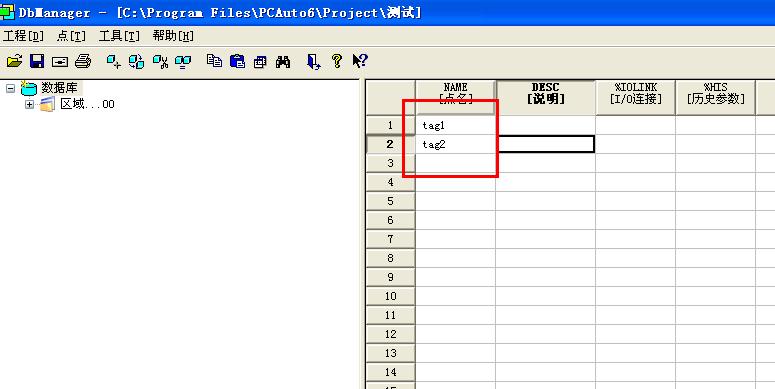Click the table top-left corner select-all cell
This screenshot has width=775, height=389.
click(390, 97)
